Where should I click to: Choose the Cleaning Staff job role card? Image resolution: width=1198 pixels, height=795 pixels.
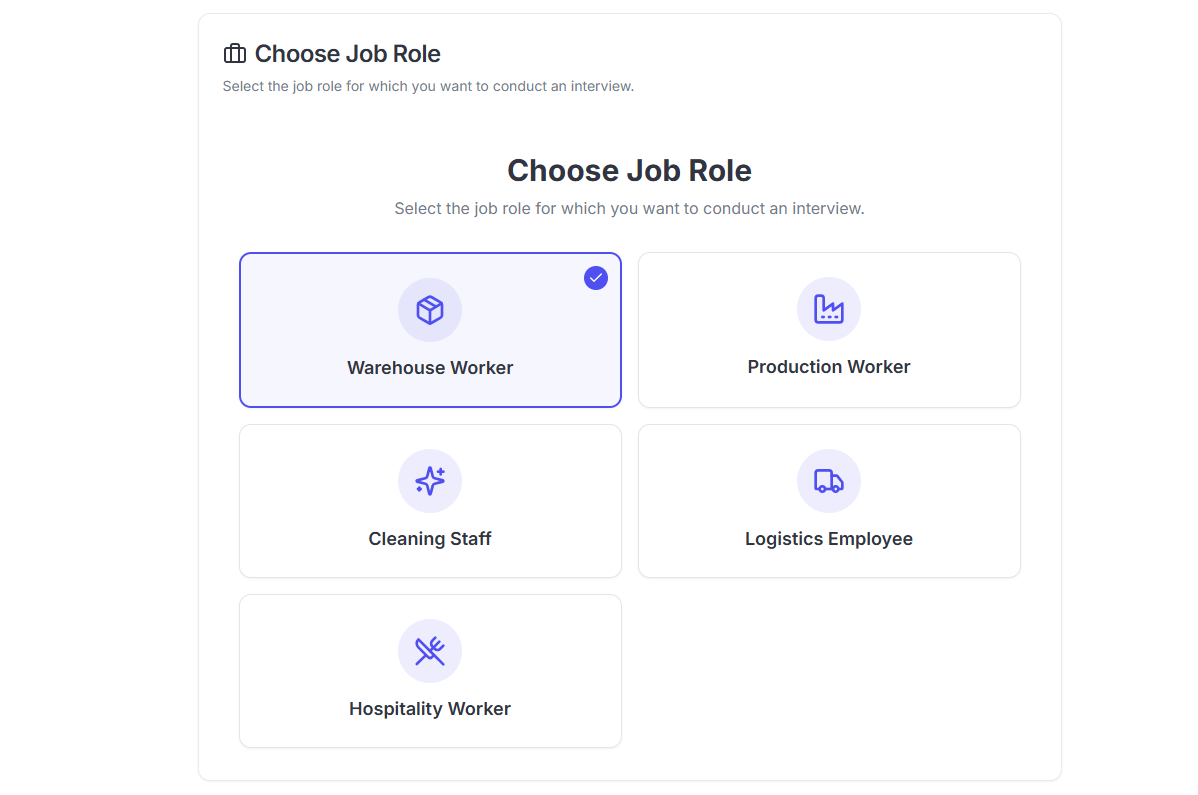click(x=430, y=501)
